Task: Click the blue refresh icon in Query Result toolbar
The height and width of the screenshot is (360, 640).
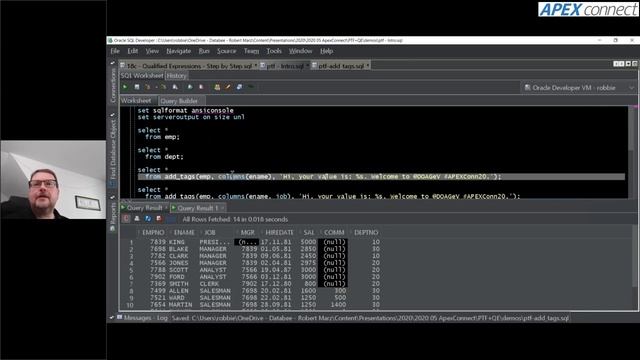Action: click(148, 219)
